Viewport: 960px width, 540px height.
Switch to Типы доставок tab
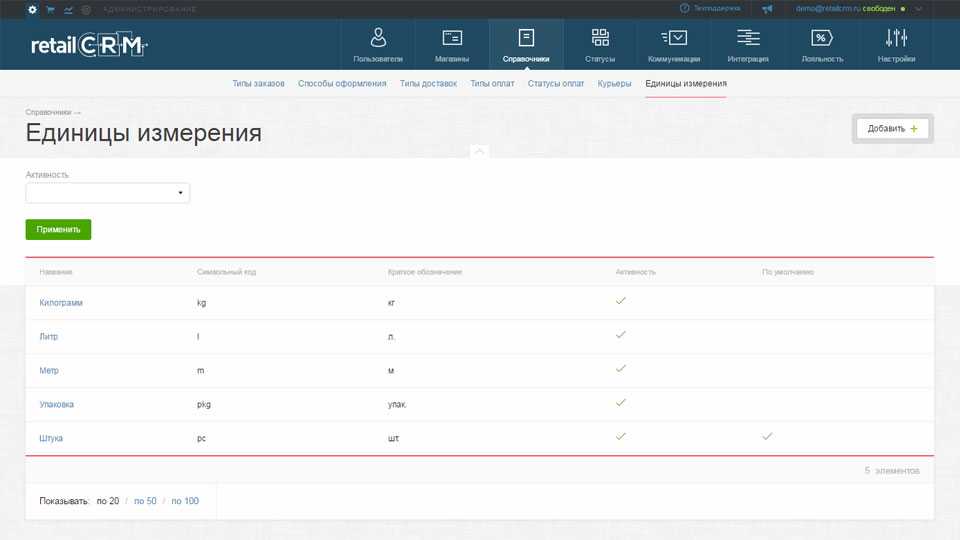(x=429, y=83)
